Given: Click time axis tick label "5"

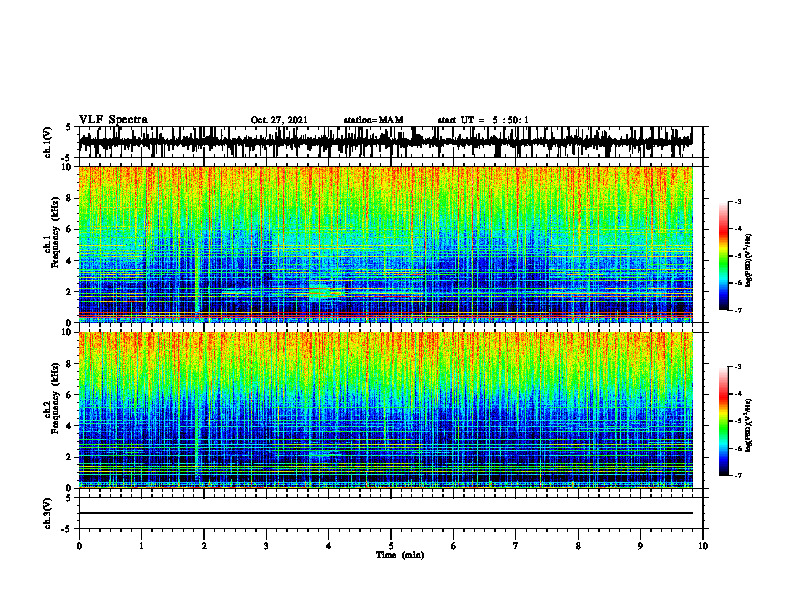Looking at the screenshot, I should tap(391, 546).
